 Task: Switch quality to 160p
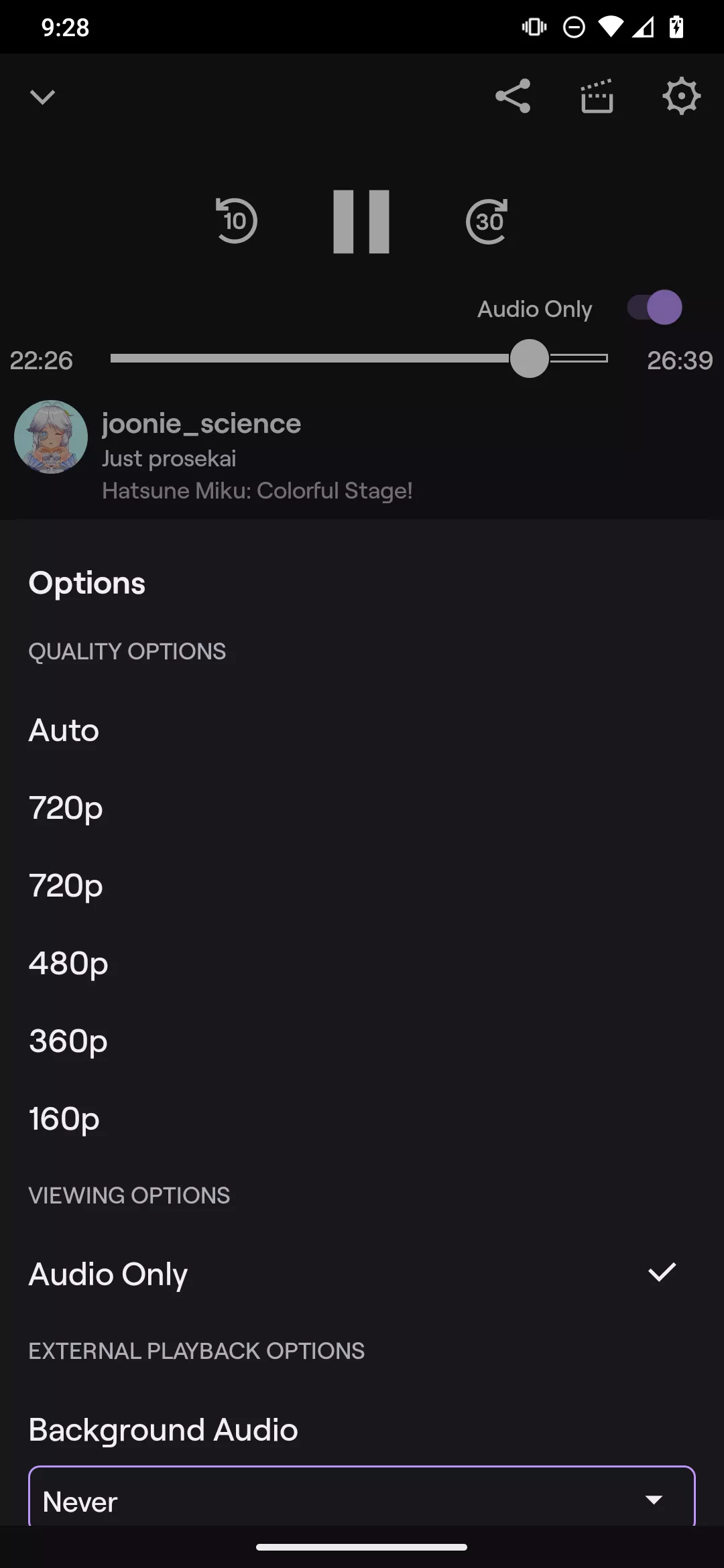tap(64, 1118)
